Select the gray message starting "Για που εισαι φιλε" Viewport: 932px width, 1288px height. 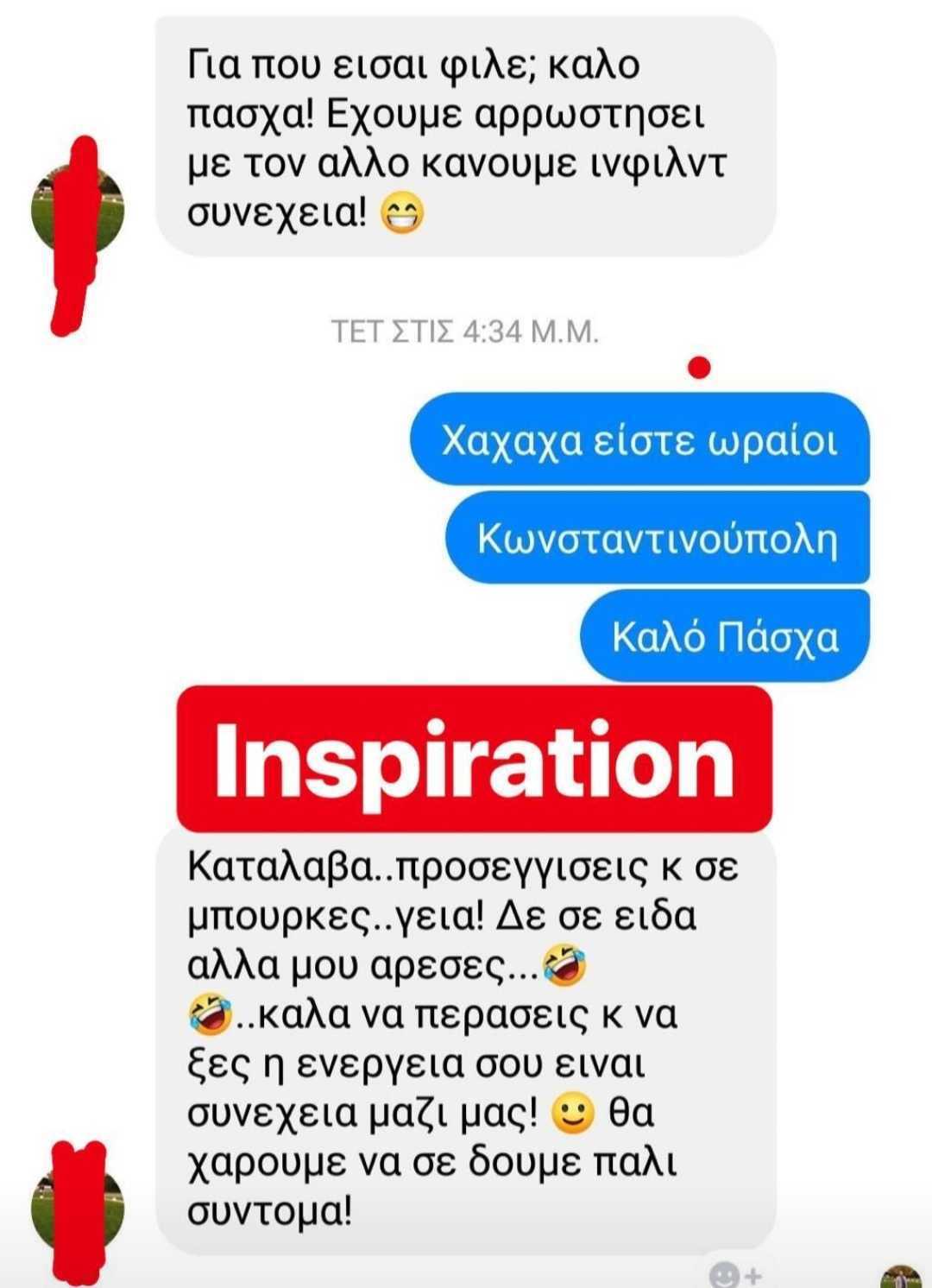pyautogui.click(x=465, y=136)
